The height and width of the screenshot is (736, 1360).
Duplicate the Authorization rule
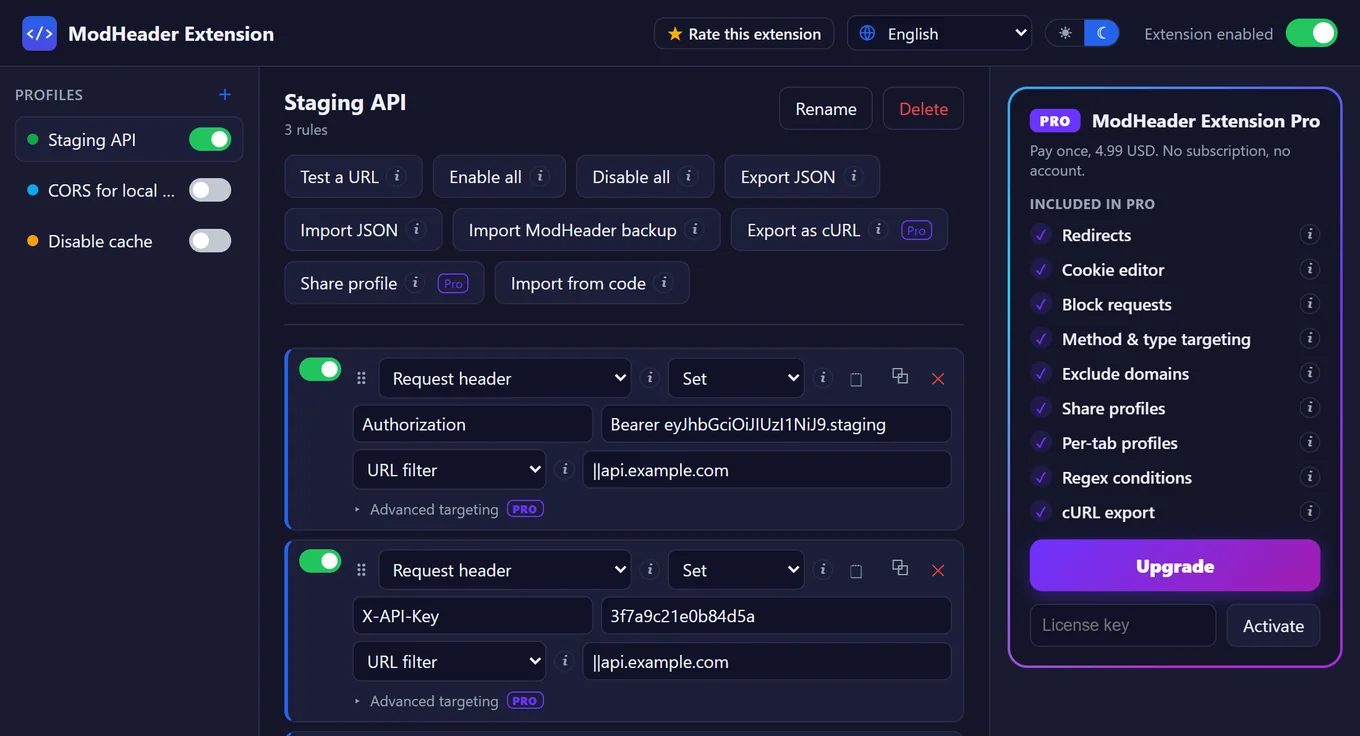[900, 377]
